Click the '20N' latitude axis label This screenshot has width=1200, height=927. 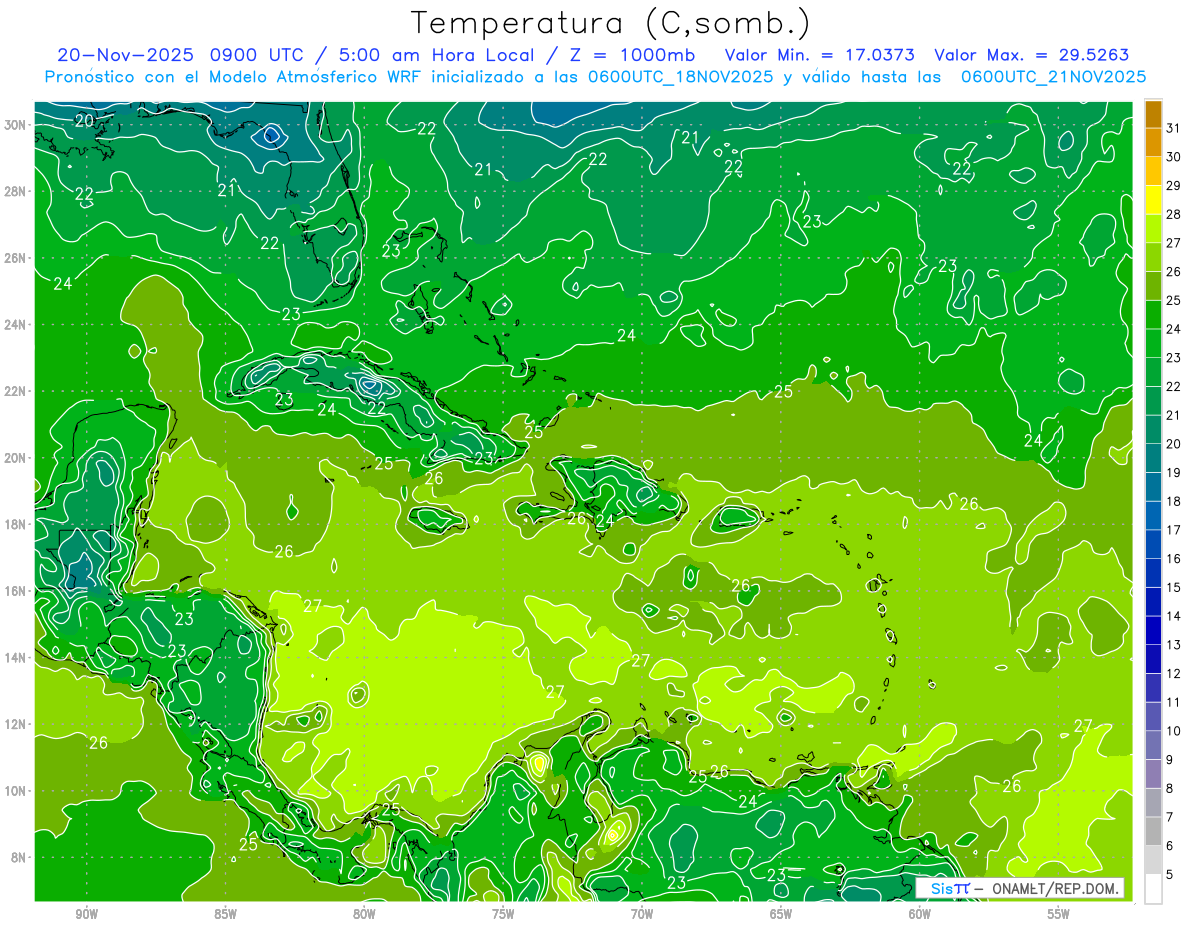[x=15, y=457]
